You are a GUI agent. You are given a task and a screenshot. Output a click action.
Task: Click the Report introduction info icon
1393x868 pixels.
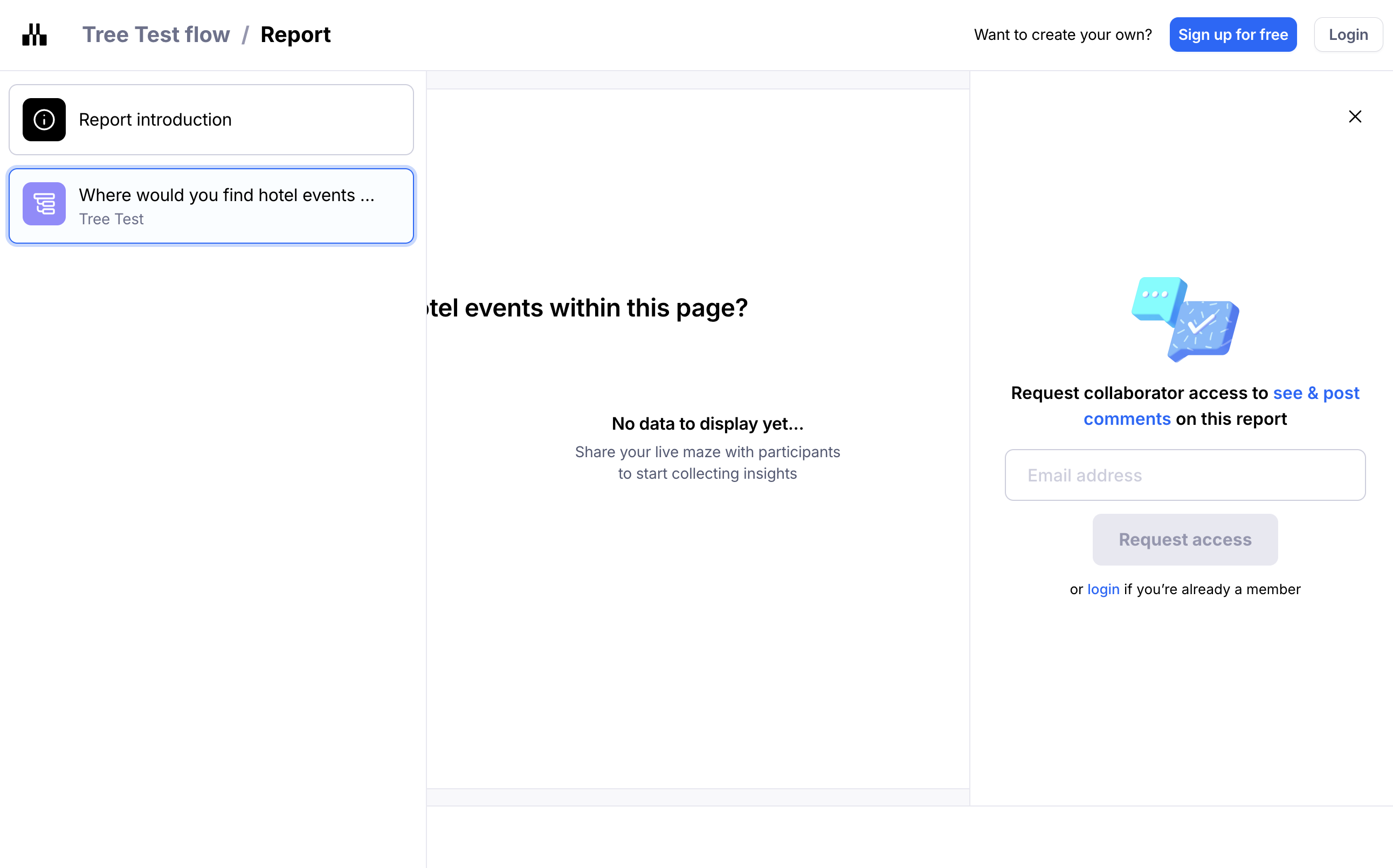point(44,119)
